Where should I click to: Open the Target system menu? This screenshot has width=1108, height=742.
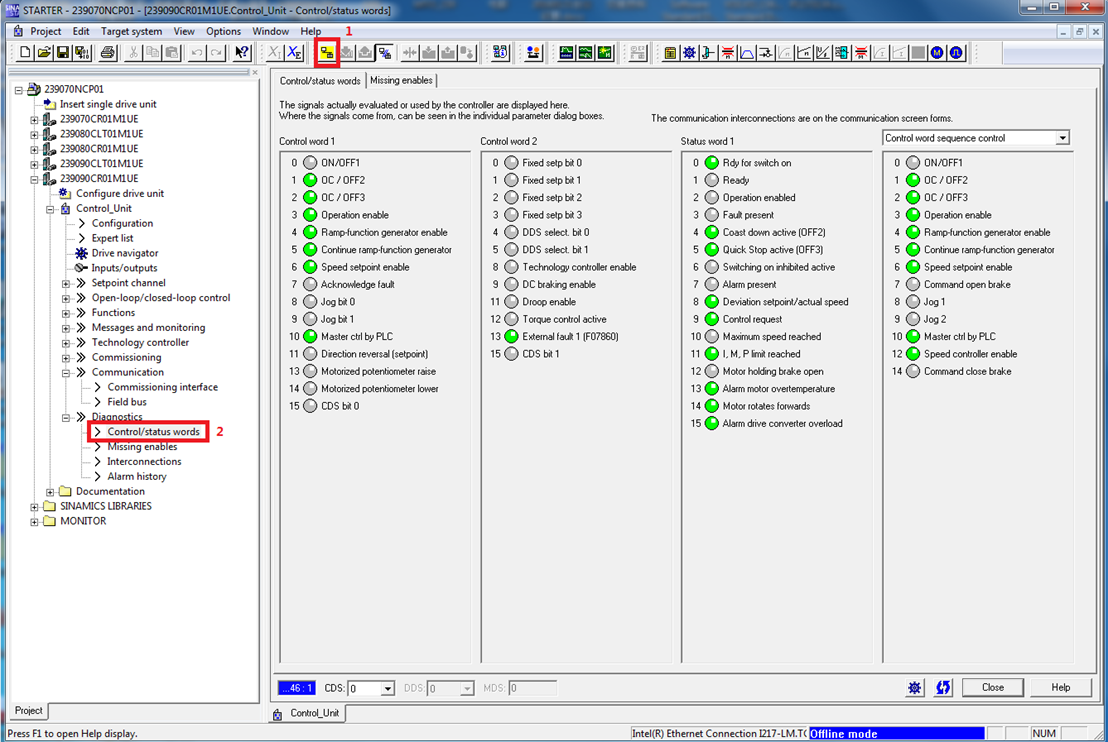point(131,31)
